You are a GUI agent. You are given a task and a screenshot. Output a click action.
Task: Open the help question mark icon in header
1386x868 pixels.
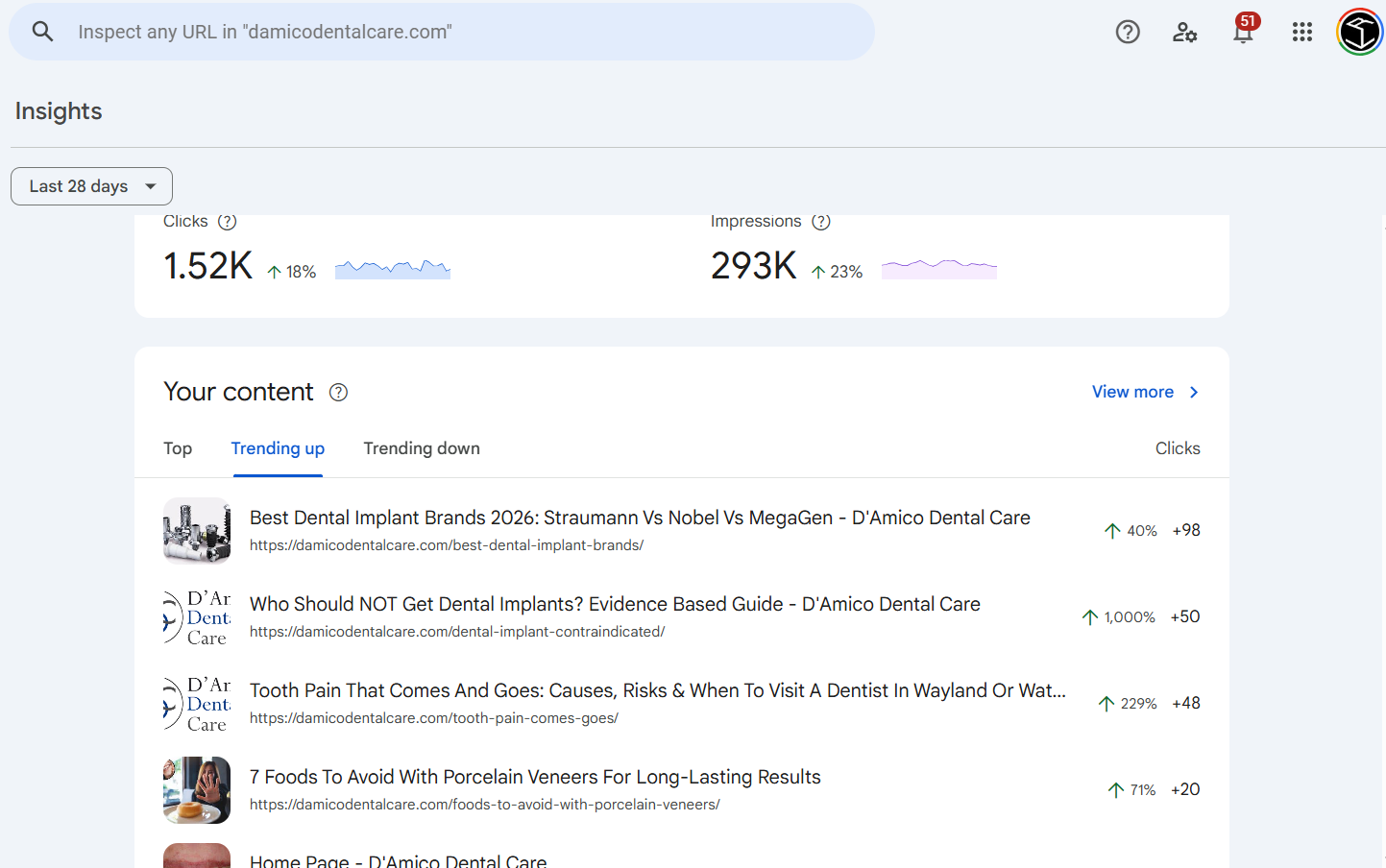[1128, 32]
